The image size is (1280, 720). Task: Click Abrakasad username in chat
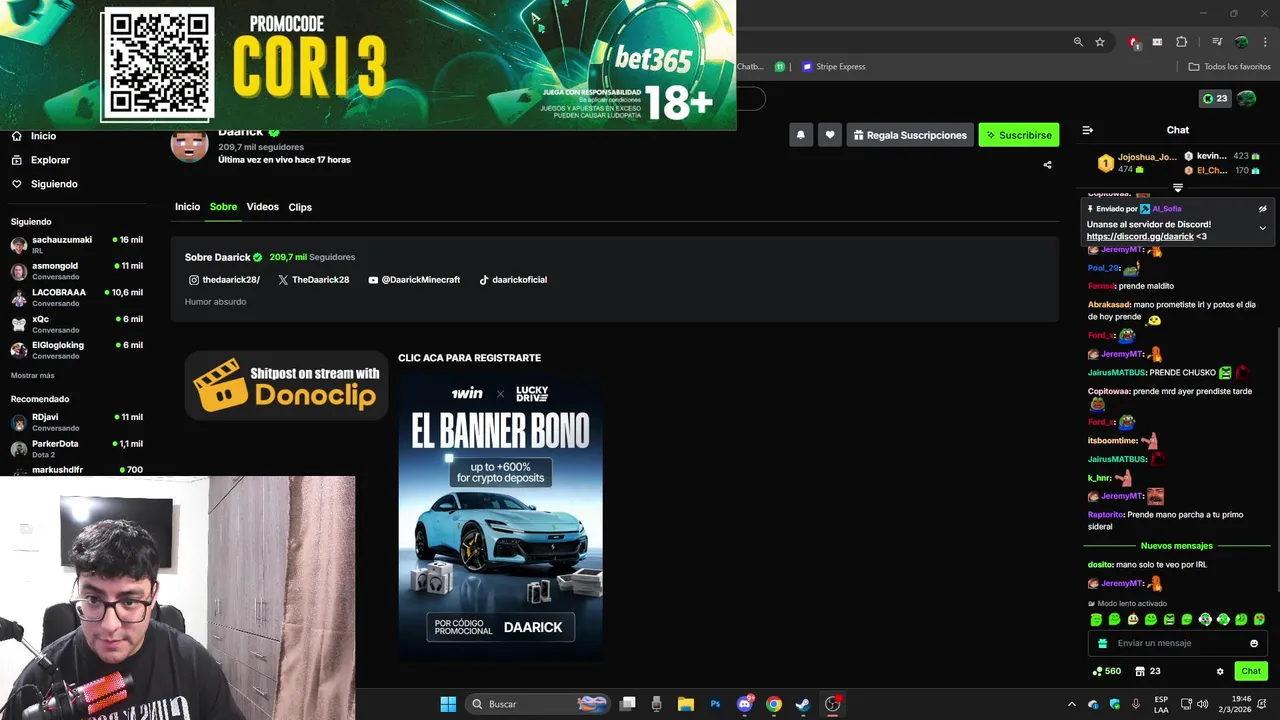1109,304
